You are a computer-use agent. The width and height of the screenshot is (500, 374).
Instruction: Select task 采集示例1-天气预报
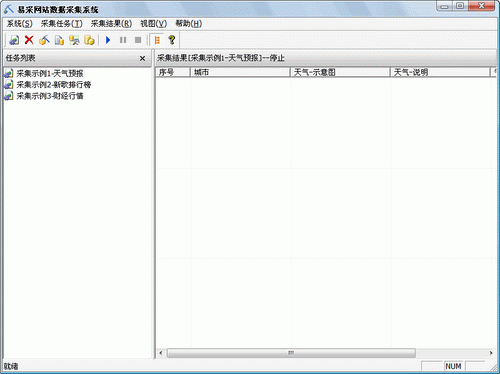(x=50, y=73)
